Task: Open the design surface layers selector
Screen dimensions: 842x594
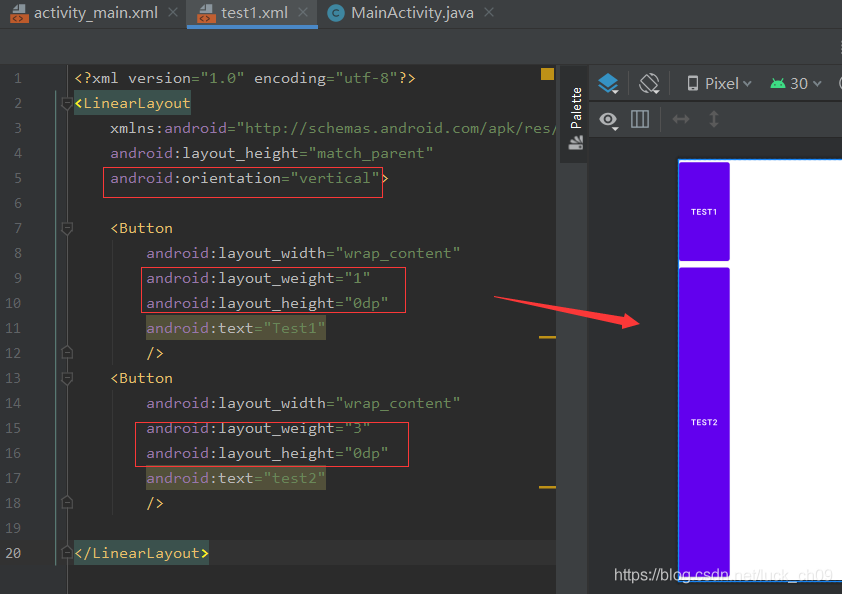Action: click(x=608, y=84)
